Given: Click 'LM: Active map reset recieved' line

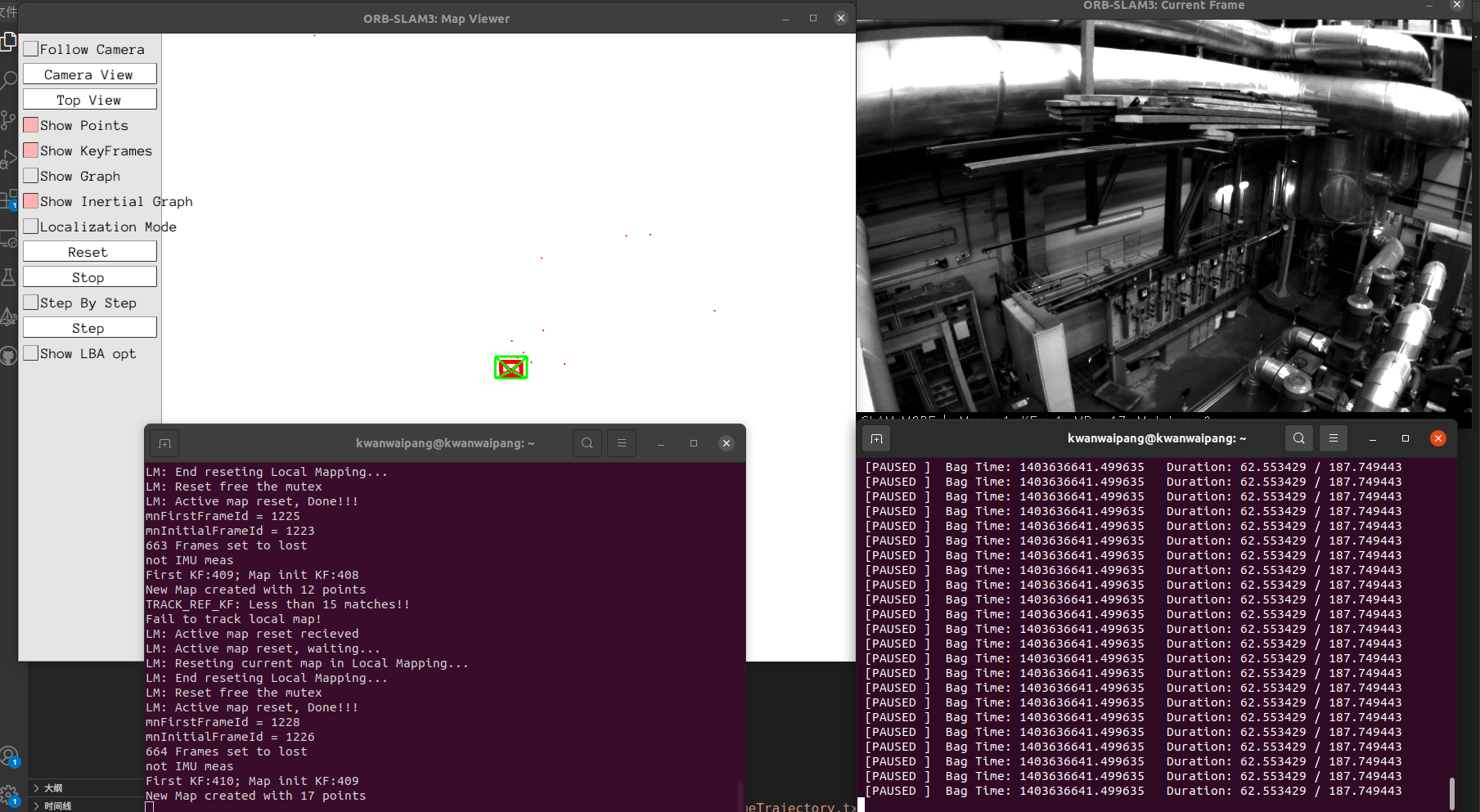Looking at the screenshot, I should (252, 634).
